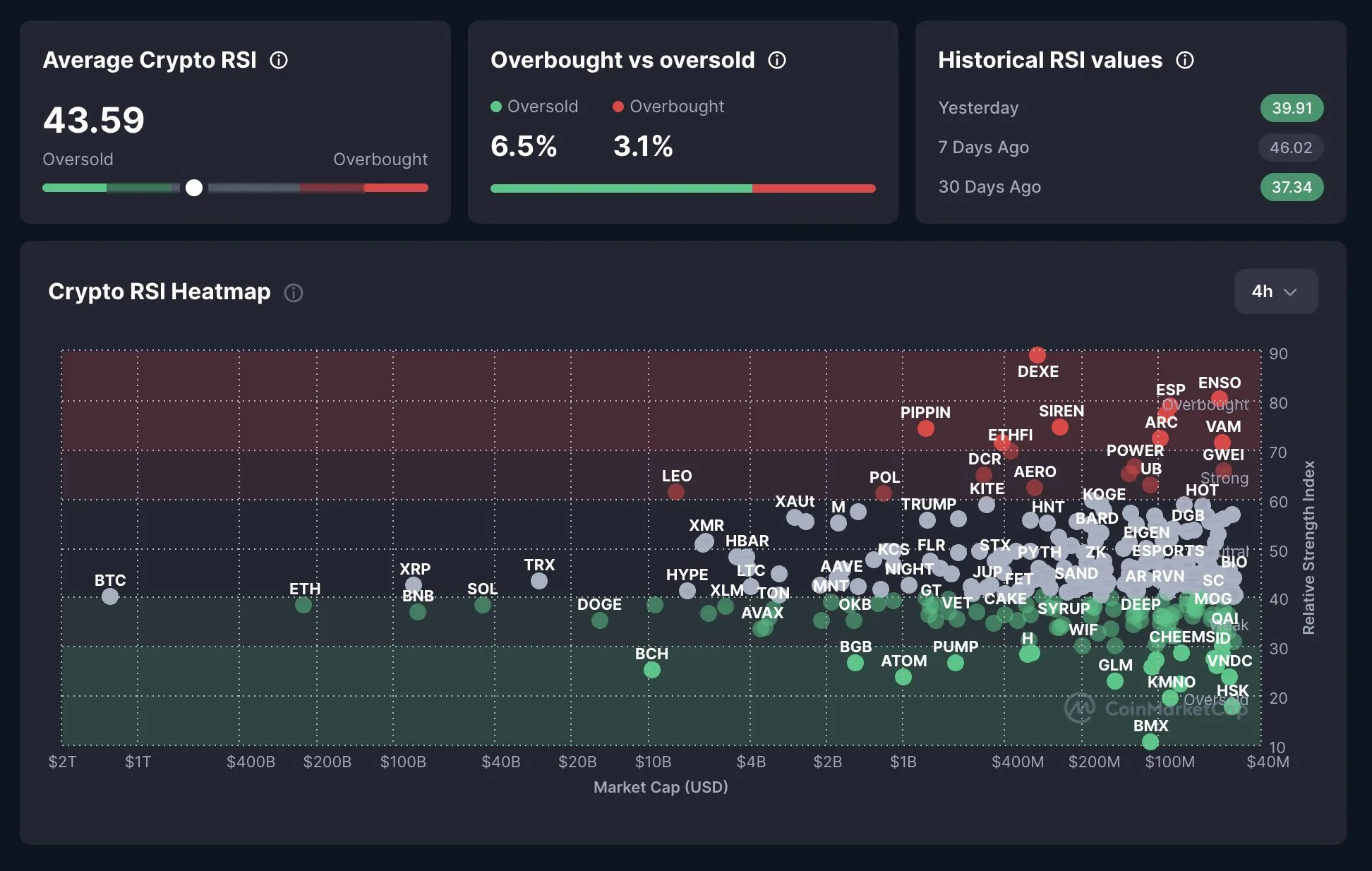This screenshot has width=1372, height=871.
Task: Click the DOGE dot on heatmap
Action: click(600, 620)
